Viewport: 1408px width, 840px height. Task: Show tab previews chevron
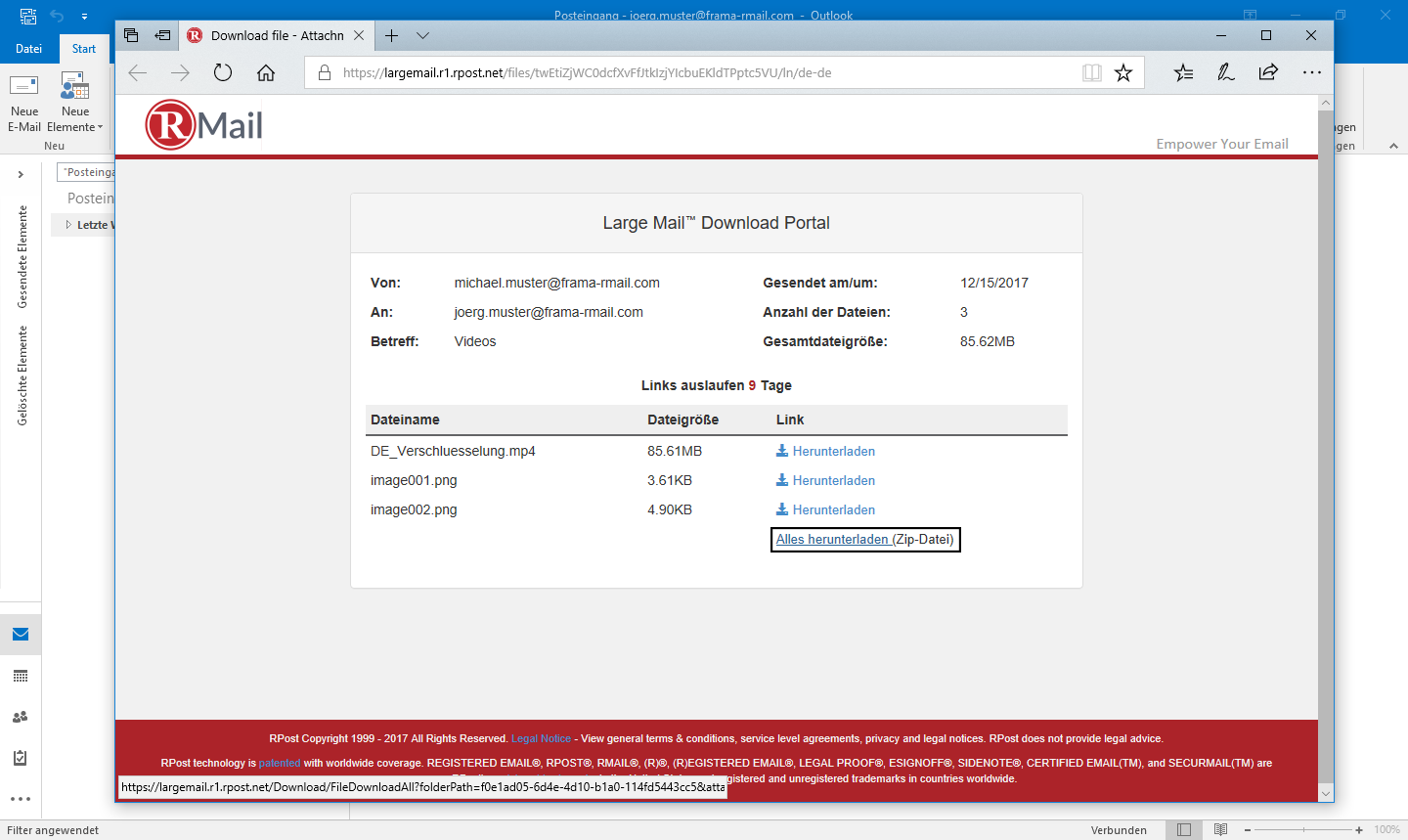422,35
